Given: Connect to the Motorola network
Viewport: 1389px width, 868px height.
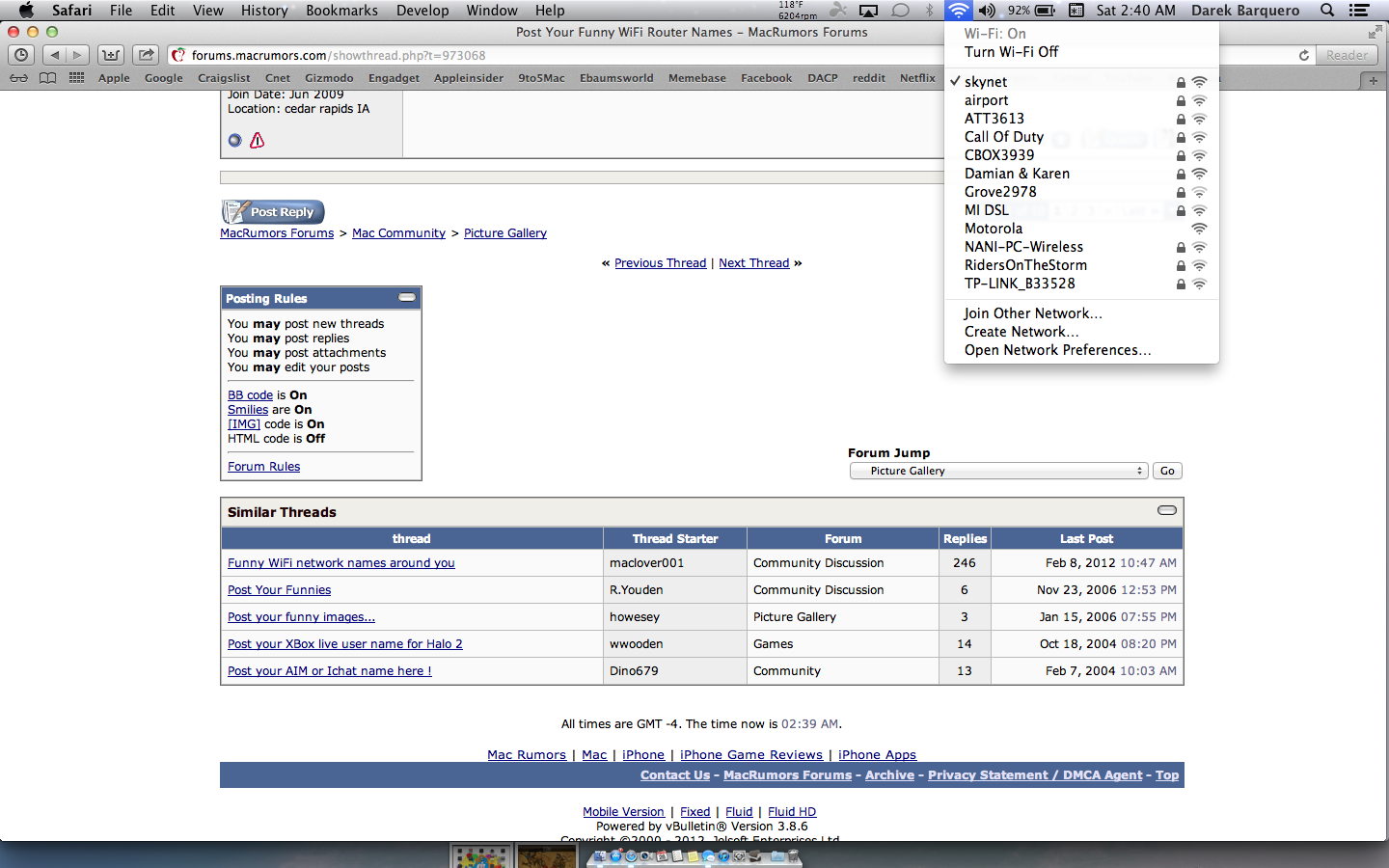Looking at the screenshot, I should (x=1081, y=229).
